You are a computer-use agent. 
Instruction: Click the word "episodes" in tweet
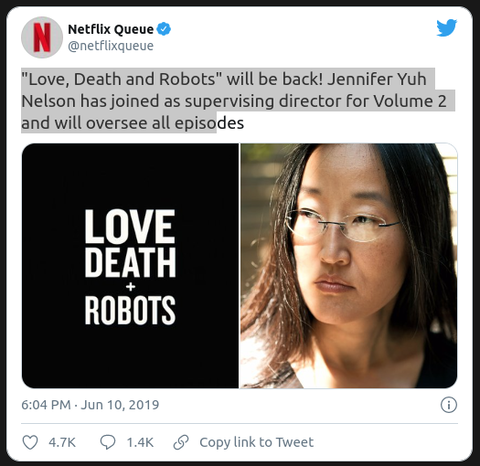click(209, 123)
